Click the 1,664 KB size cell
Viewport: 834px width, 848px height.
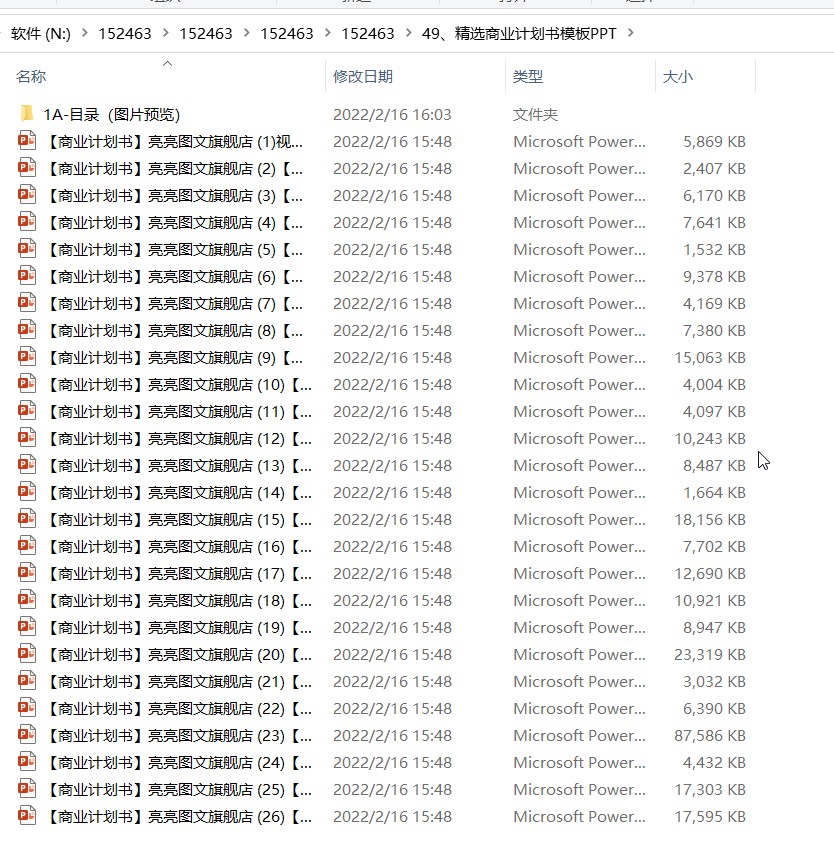pyautogui.click(x=714, y=493)
